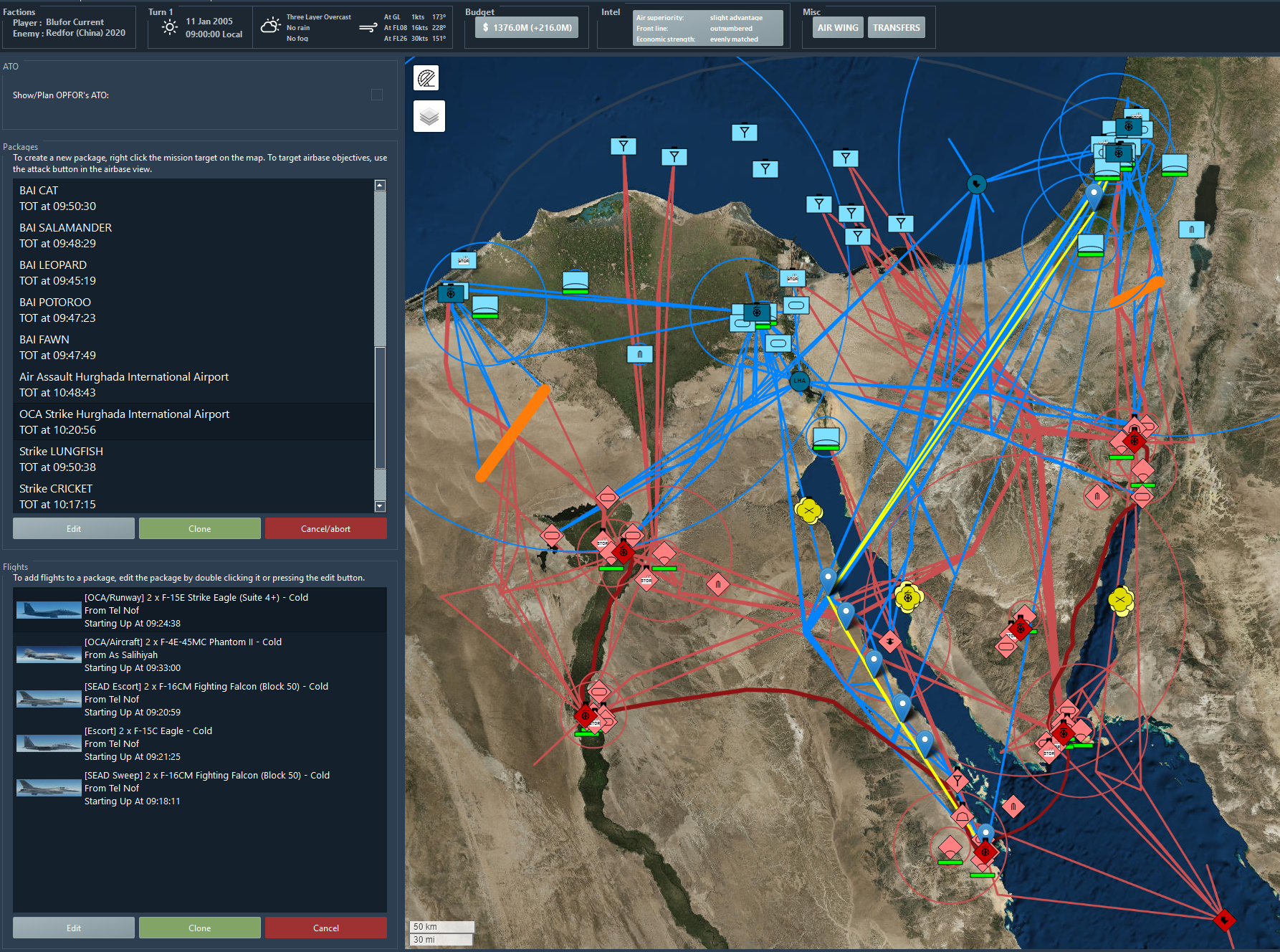Click the wind icon in weather panel

(368, 28)
